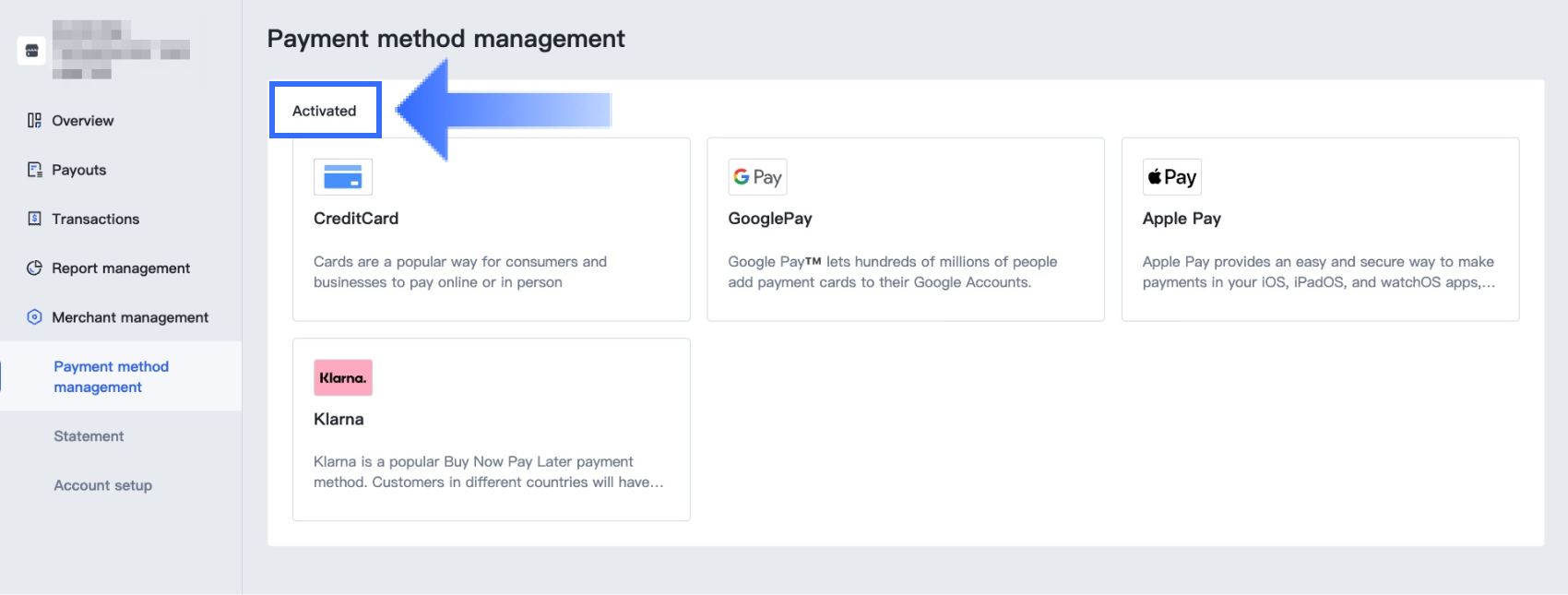Screen dimensions: 1568x595
Task: Open Payment method management menu item
Action: [111, 376]
